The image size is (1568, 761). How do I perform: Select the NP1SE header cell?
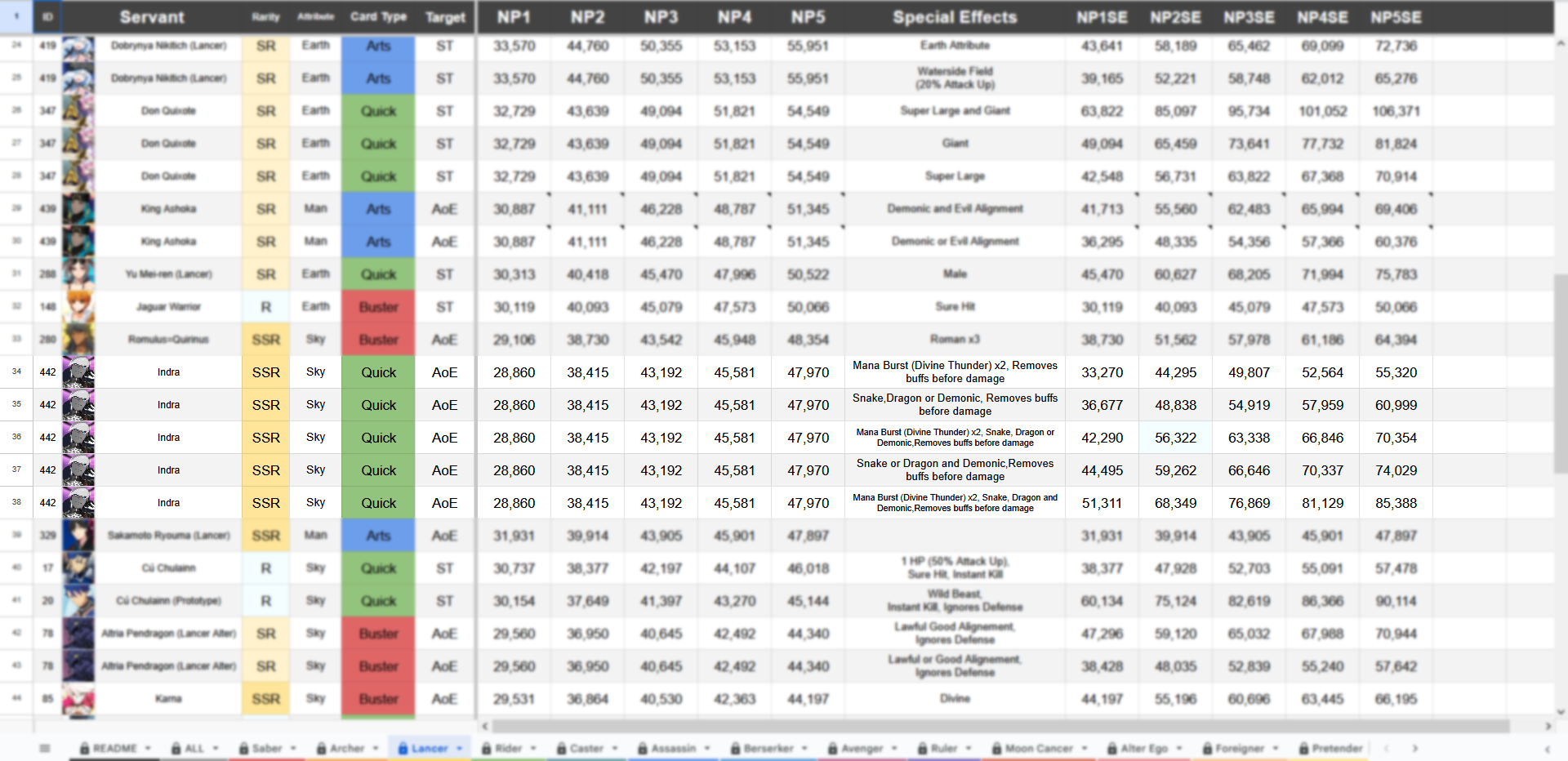(x=1102, y=17)
